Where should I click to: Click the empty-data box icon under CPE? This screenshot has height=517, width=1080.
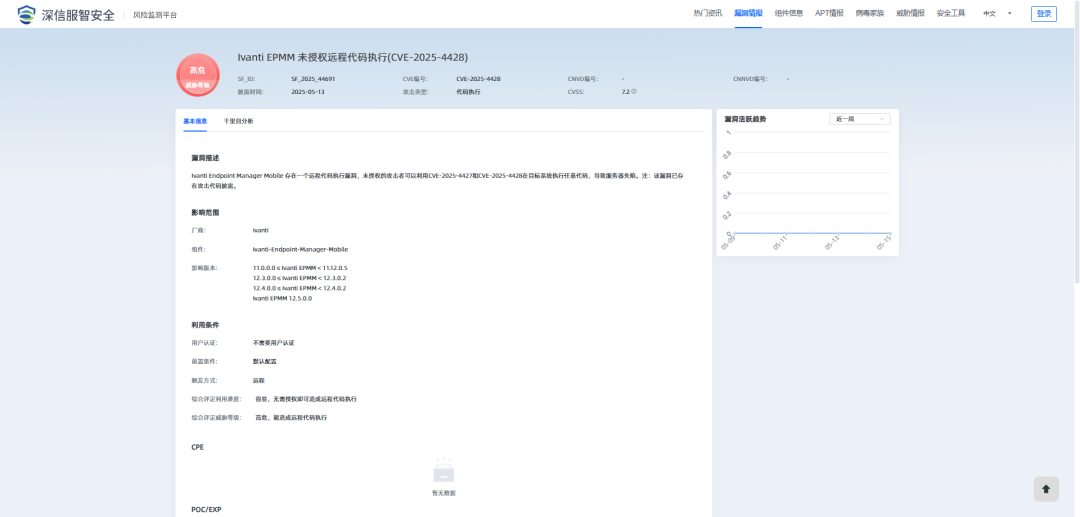click(x=444, y=472)
